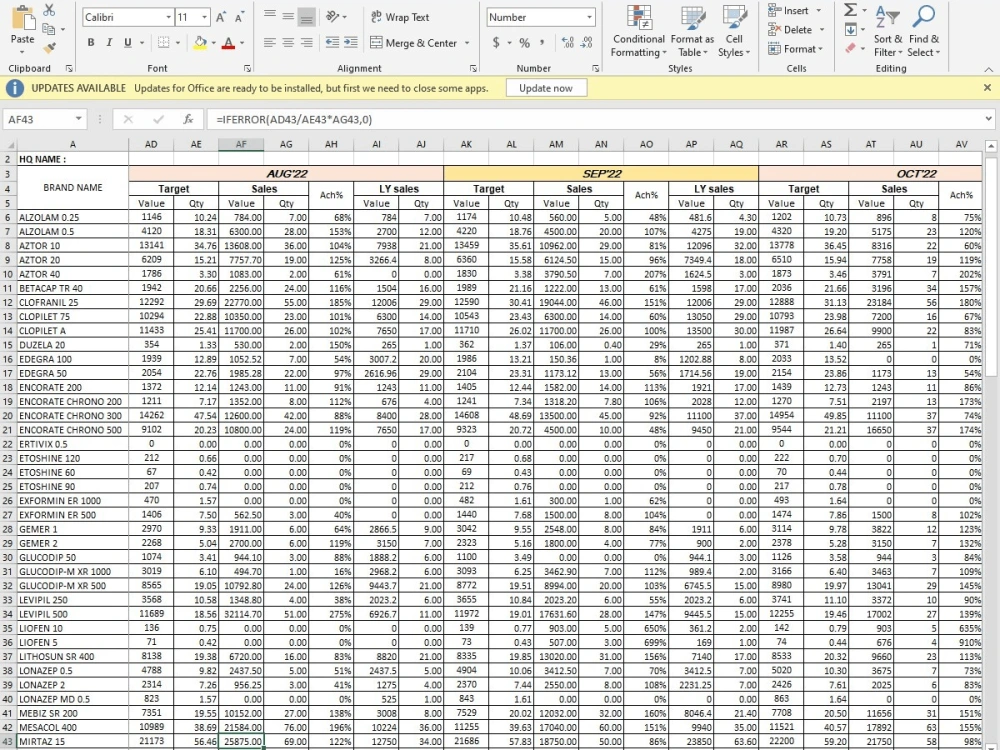Click the Clear eraser icon
The image size is (1000, 750).
(x=850, y=48)
